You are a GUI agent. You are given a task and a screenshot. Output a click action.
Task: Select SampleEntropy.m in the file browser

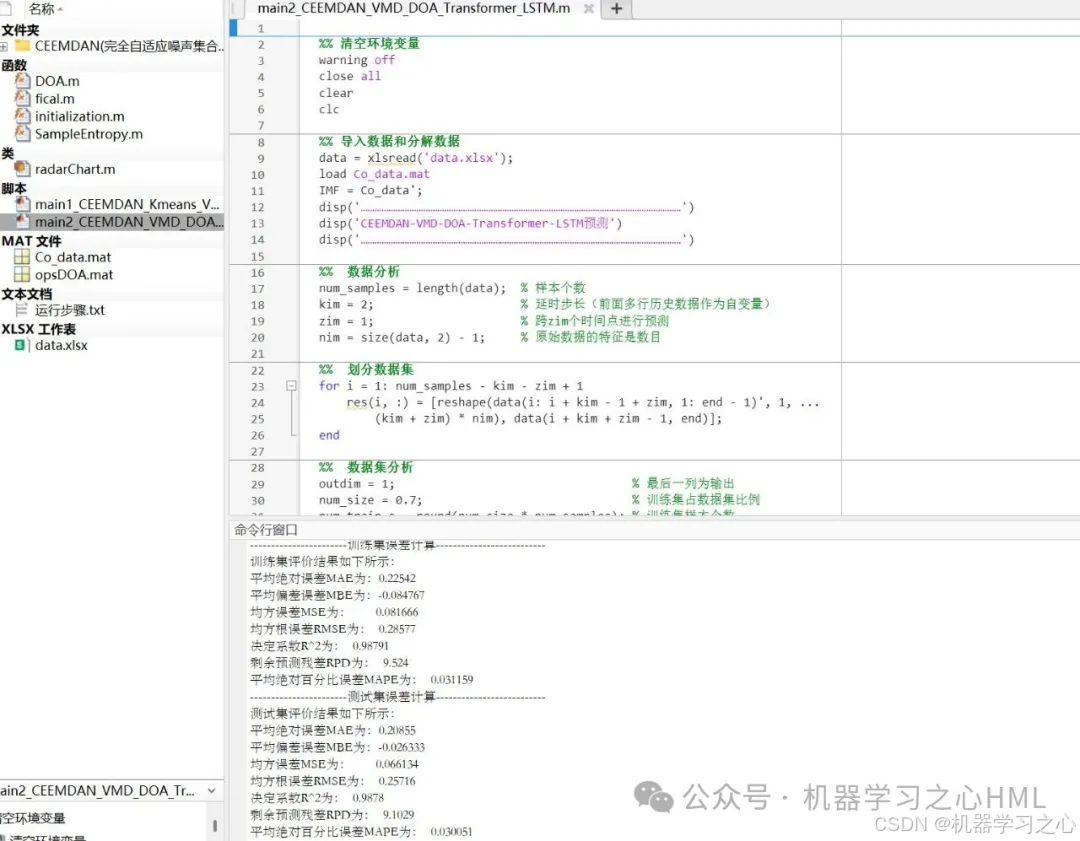tap(89, 134)
